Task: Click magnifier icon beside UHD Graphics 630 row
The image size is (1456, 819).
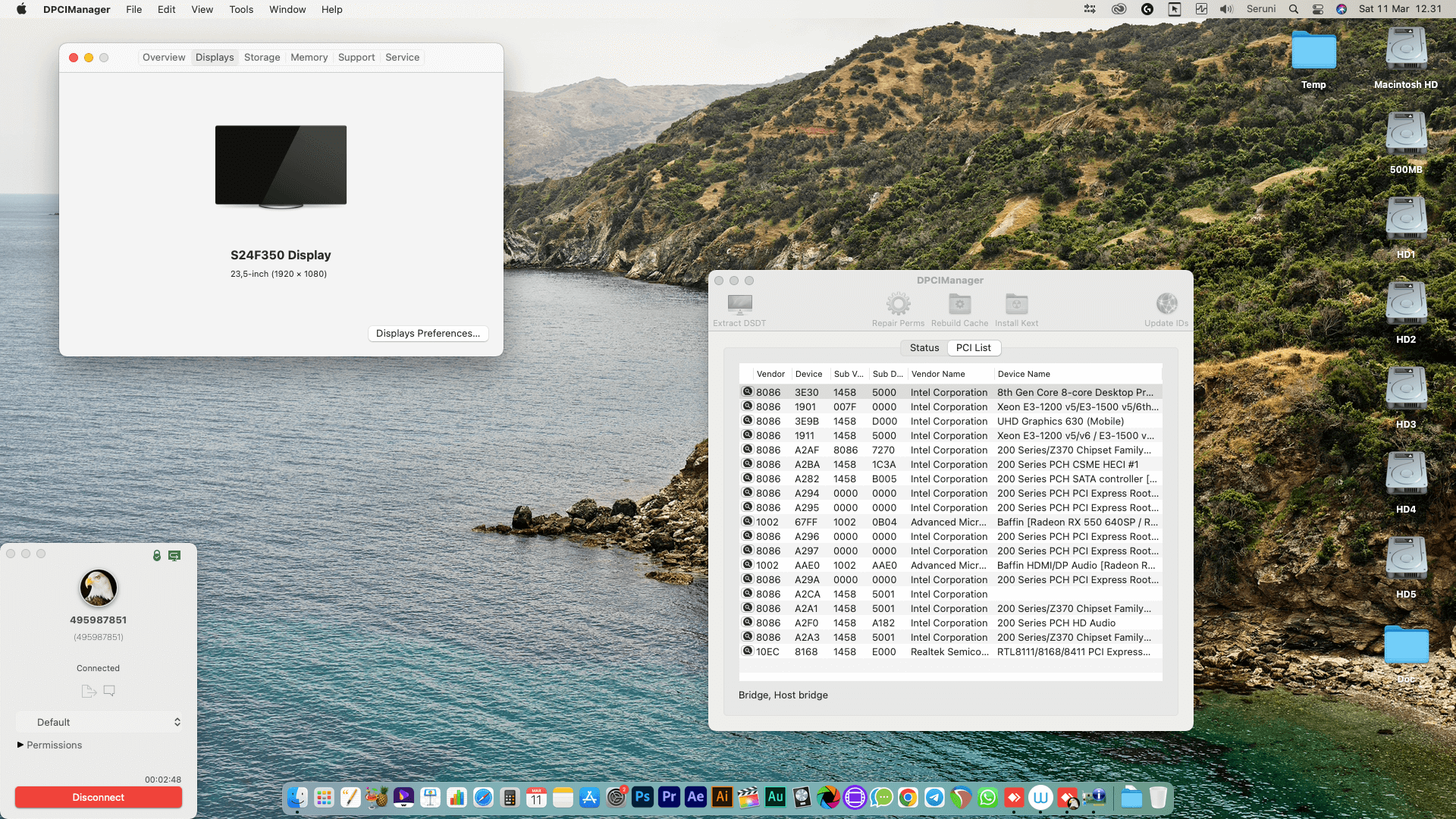Action: 747,421
